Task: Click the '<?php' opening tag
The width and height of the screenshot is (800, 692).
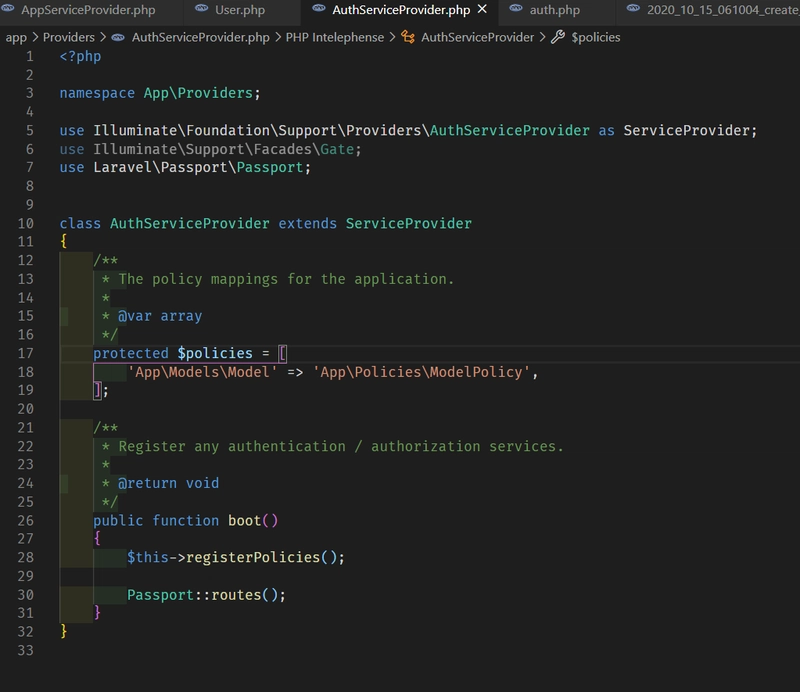Action: (x=80, y=56)
